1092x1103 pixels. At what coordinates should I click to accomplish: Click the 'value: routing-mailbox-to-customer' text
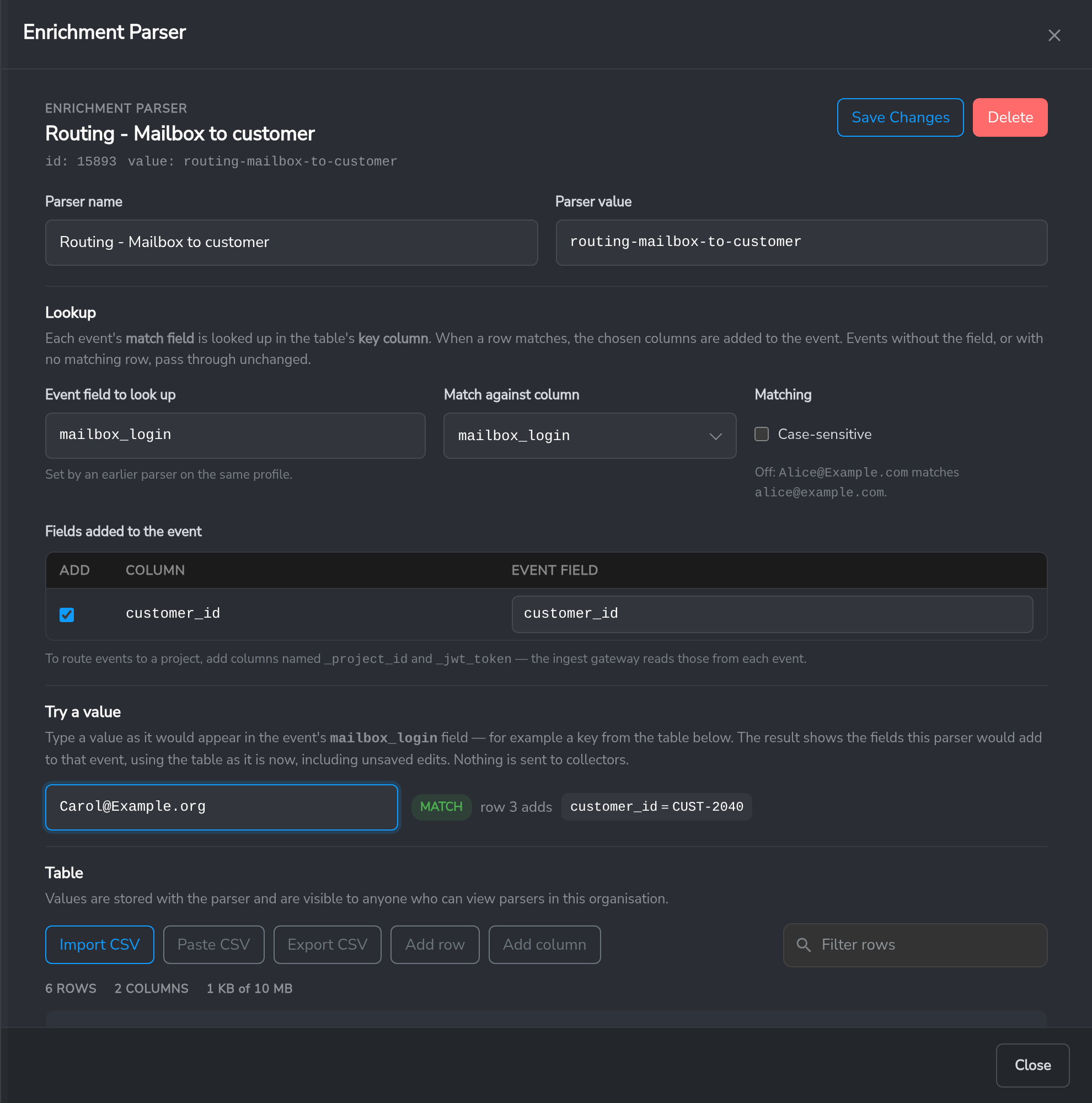pyautogui.click(x=262, y=162)
